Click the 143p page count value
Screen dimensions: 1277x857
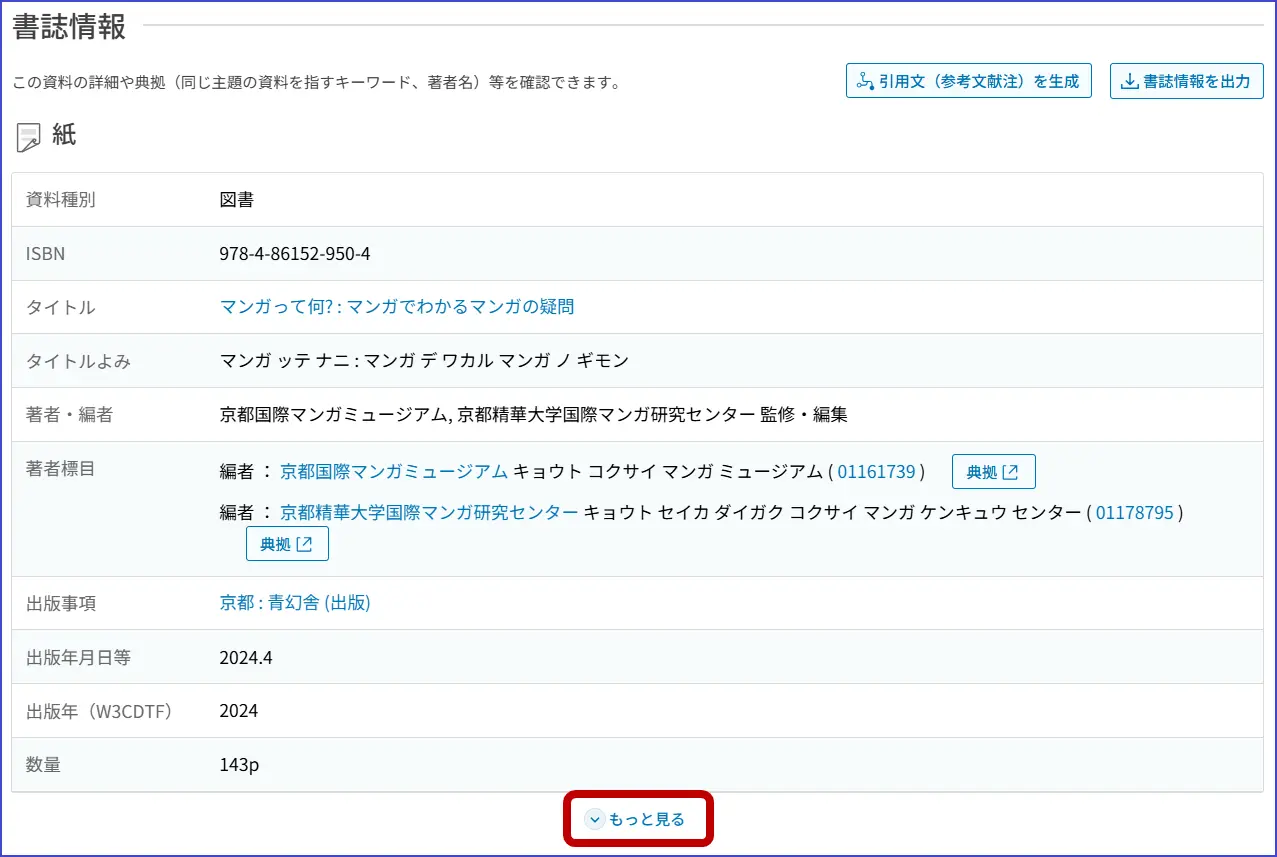(239, 765)
